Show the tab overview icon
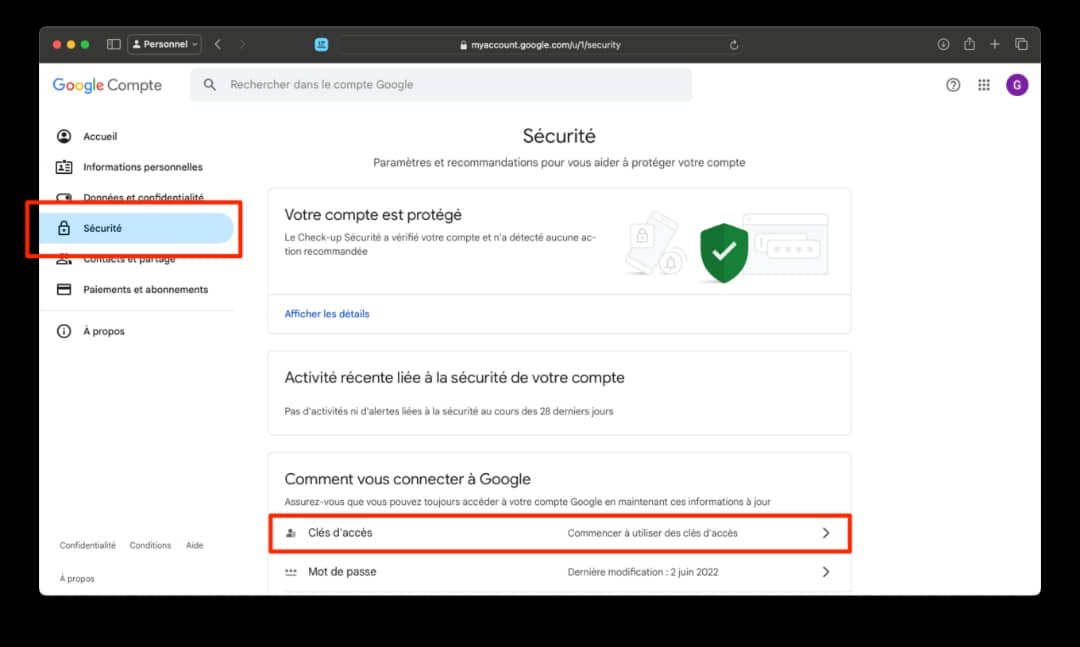 1021,44
